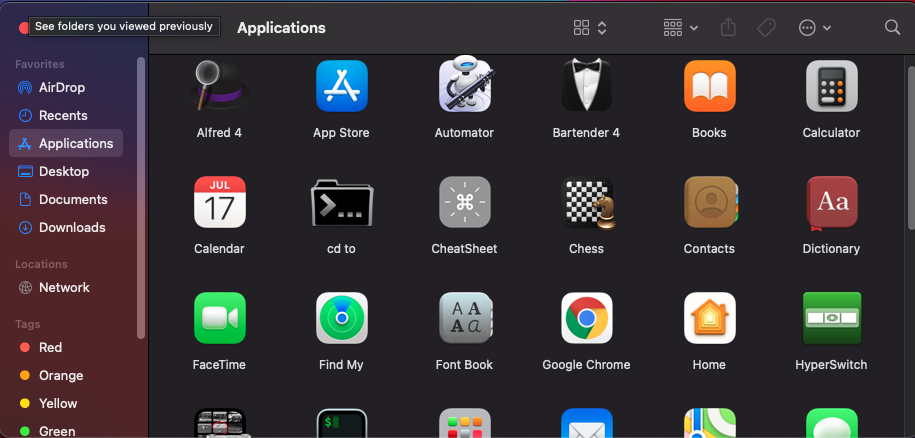This screenshot has width=915, height=438.
Task: Click the CheatSheet command-key icon
Action: (465, 202)
